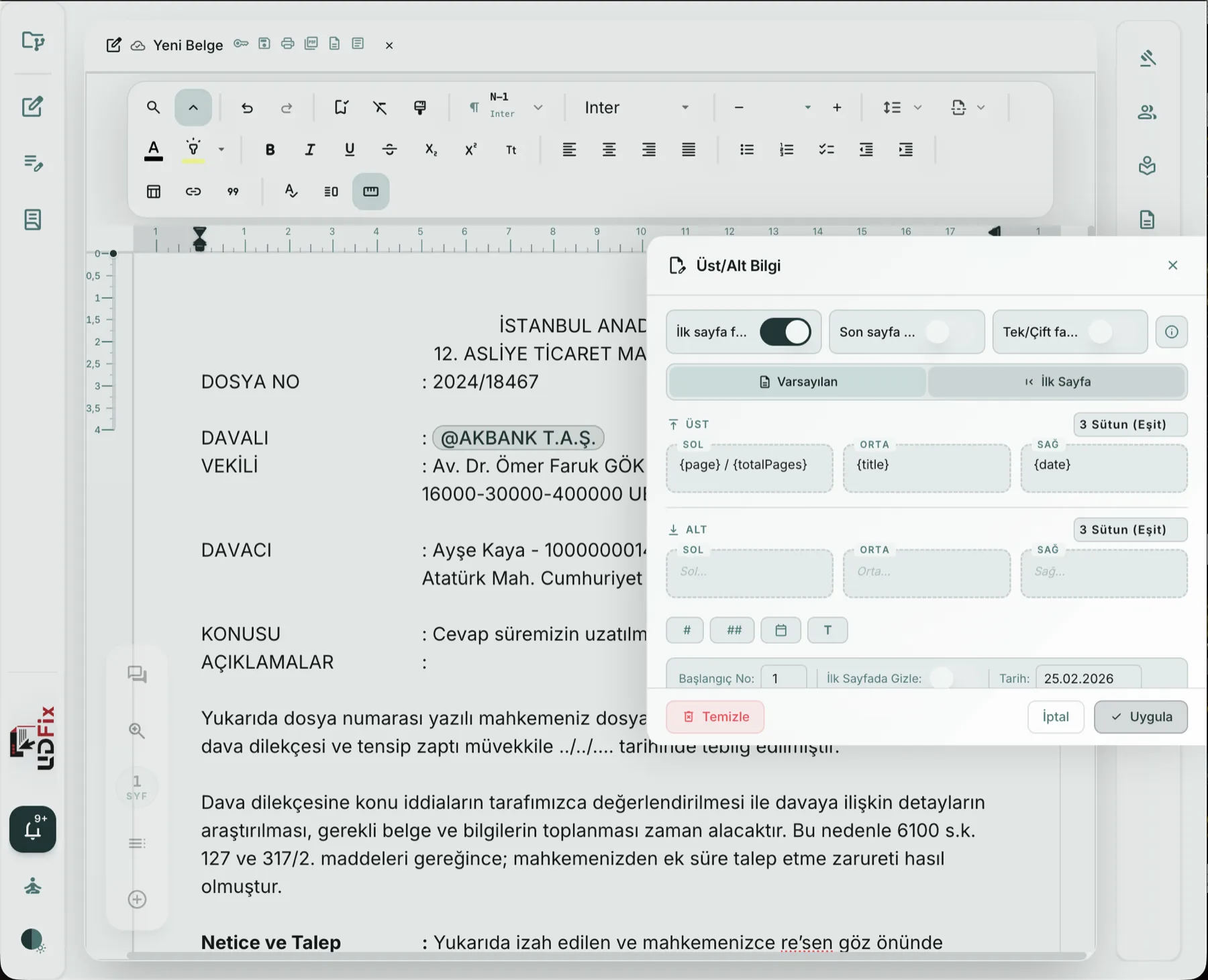Viewport: 1208px width, 980px height.
Task: Insert a table
Action: (x=154, y=191)
